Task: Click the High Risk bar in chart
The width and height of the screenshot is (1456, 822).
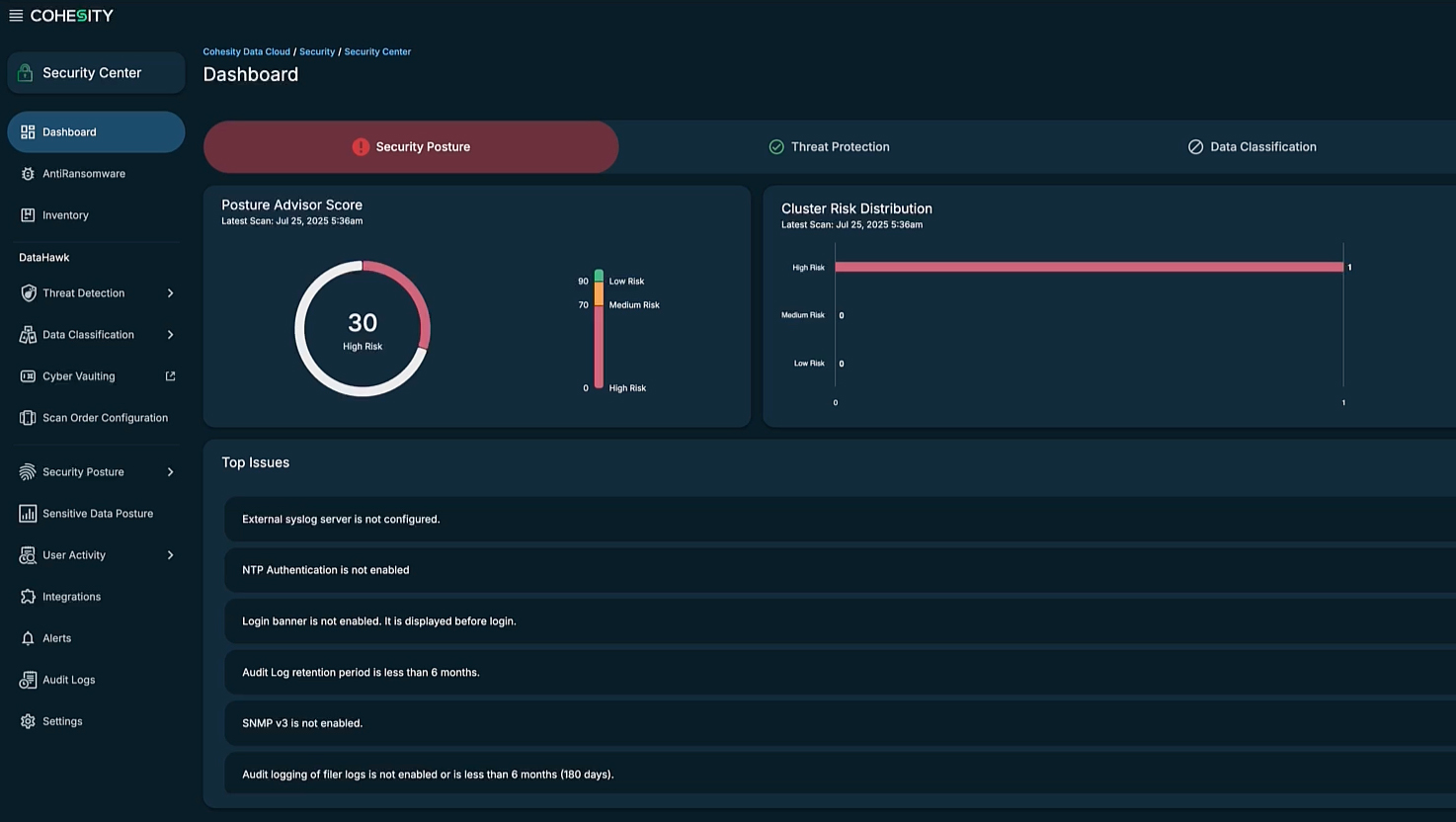Action: click(1089, 267)
